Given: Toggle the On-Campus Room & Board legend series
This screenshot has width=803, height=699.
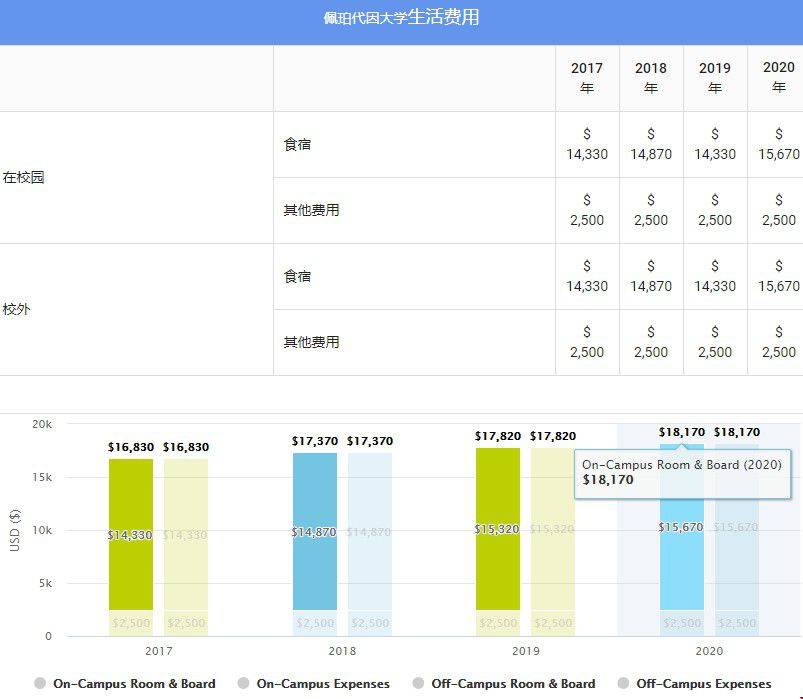Looking at the screenshot, I should click(125, 684).
